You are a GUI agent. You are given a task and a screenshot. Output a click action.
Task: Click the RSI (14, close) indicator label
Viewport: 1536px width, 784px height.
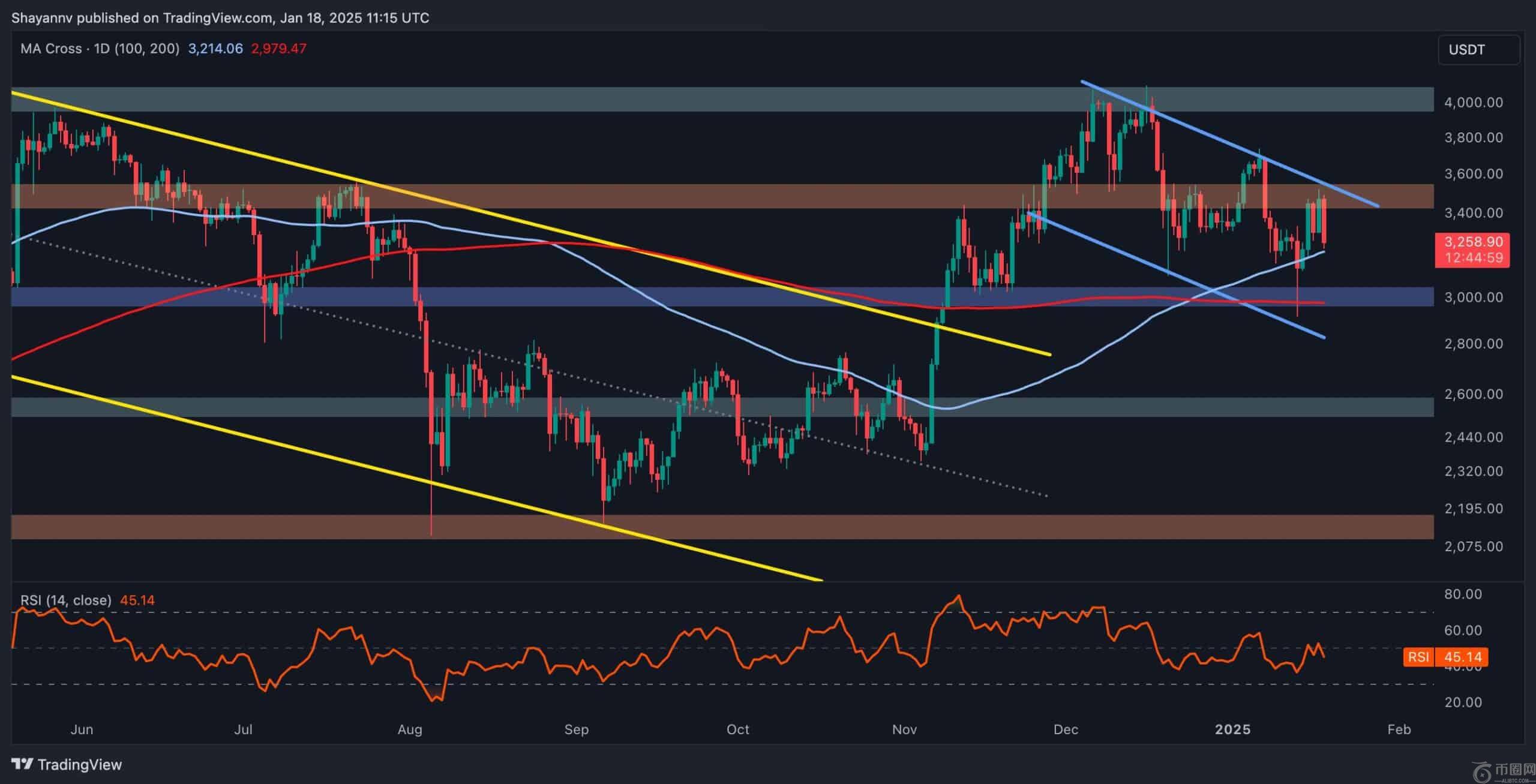point(66,600)
